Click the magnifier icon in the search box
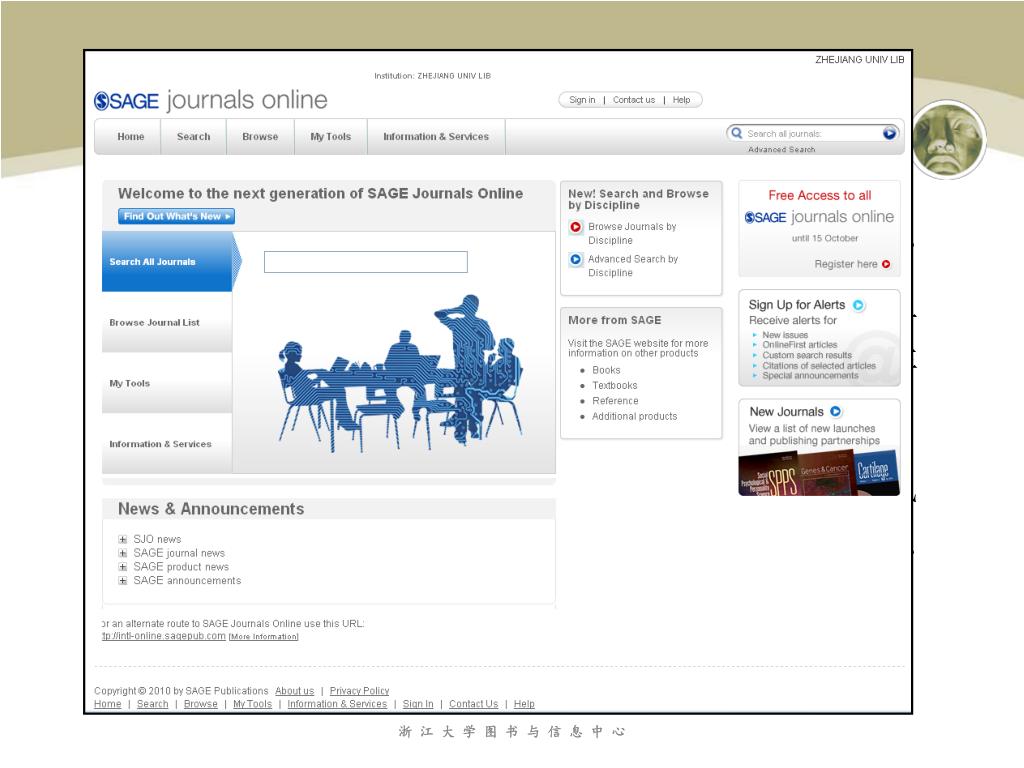The width and height of the screenshot is (1024, 768). tap(737, 133)
